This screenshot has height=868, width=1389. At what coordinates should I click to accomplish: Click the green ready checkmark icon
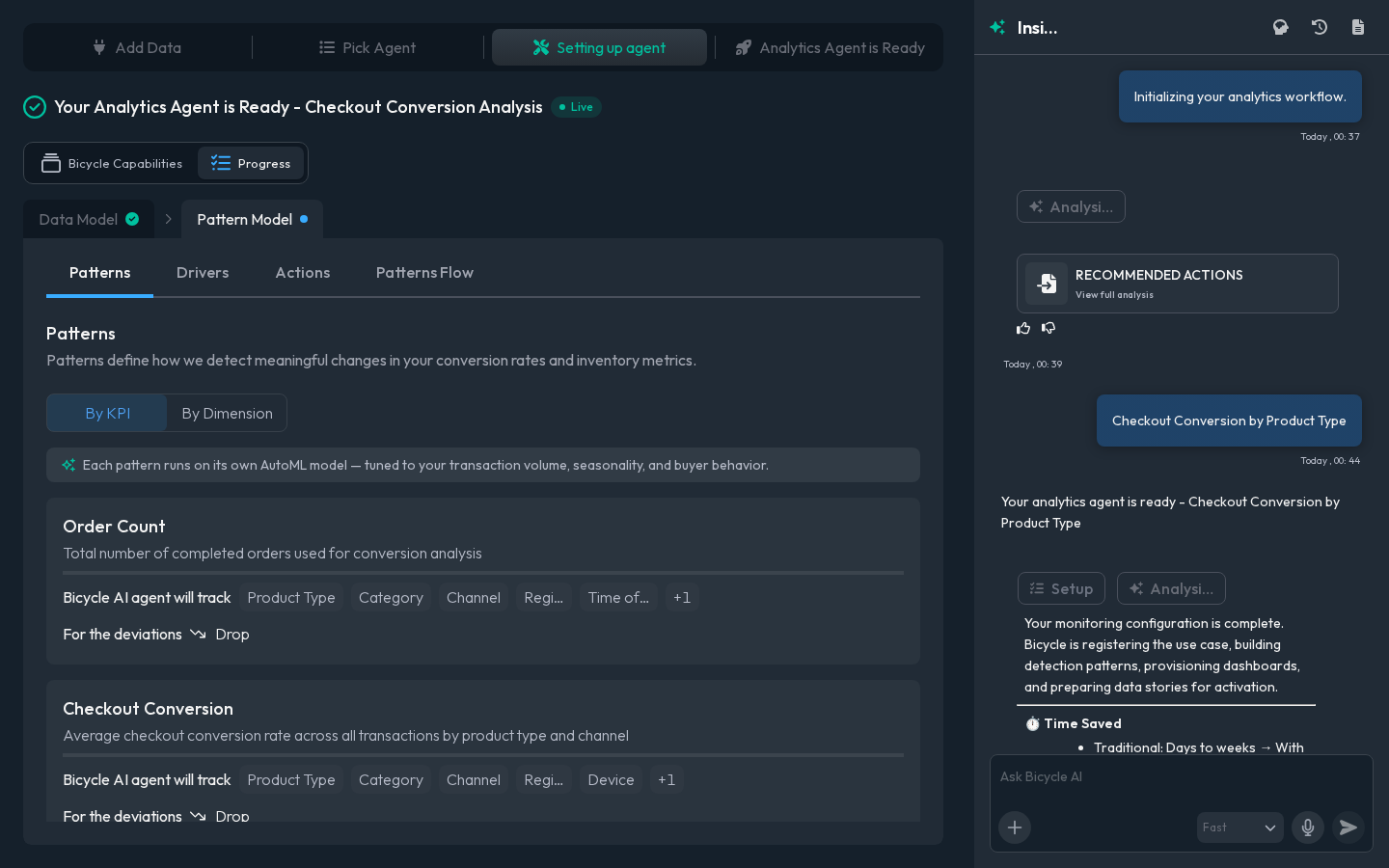(35, 107)
